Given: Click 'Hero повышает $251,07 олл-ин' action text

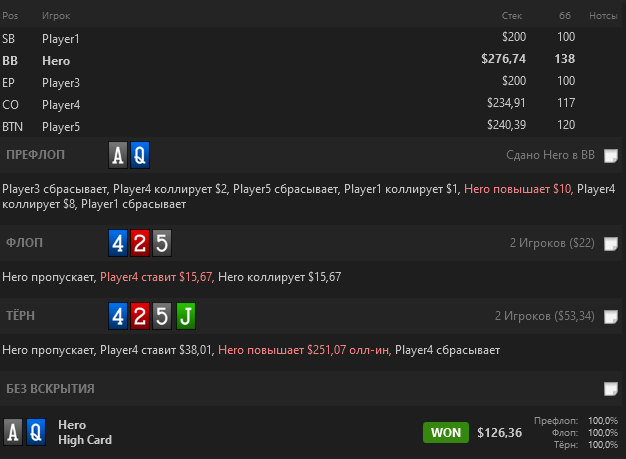Looking at the screenshot, I should [x=304, y=350].
